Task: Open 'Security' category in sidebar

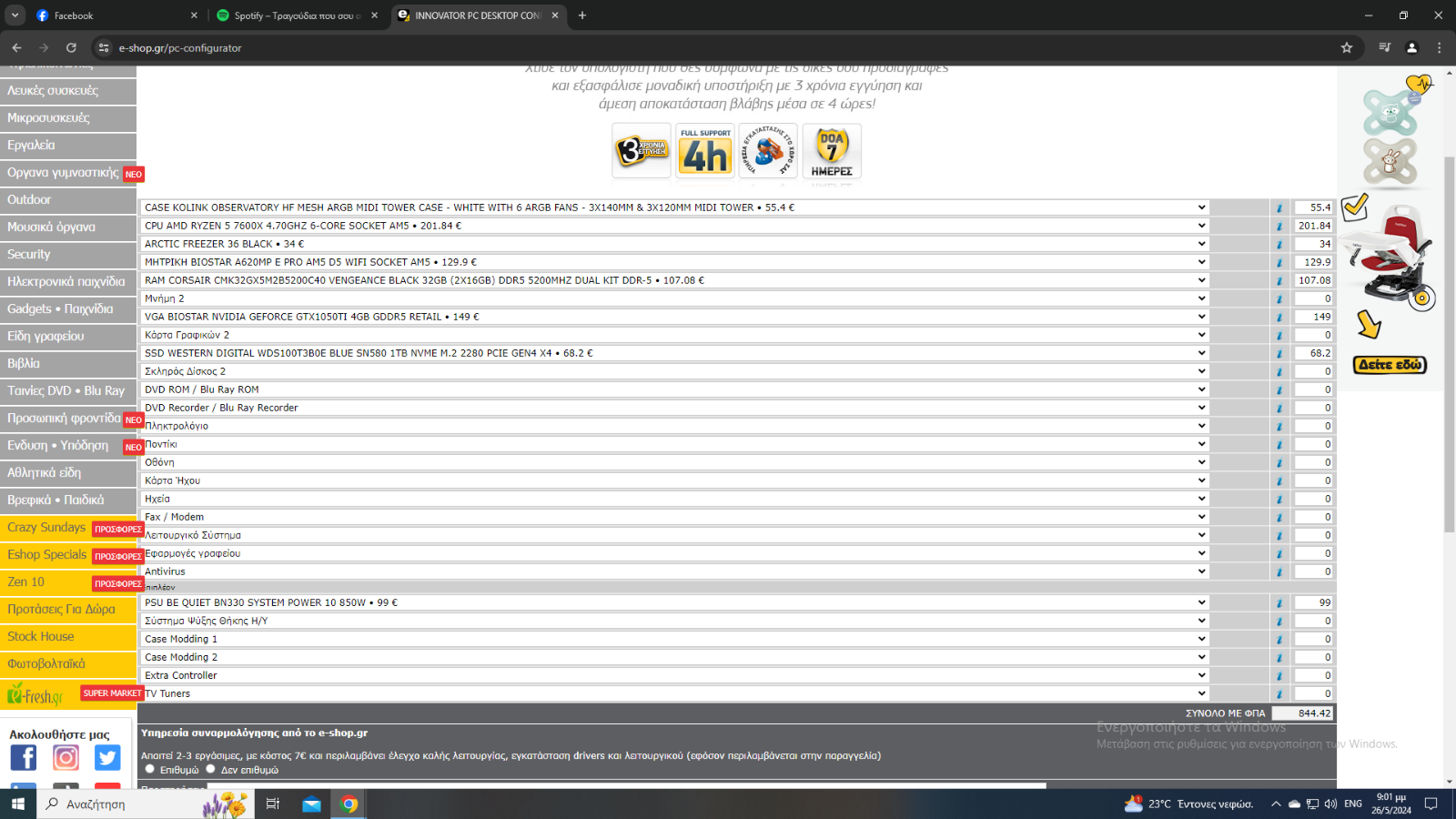Action: 68,255
